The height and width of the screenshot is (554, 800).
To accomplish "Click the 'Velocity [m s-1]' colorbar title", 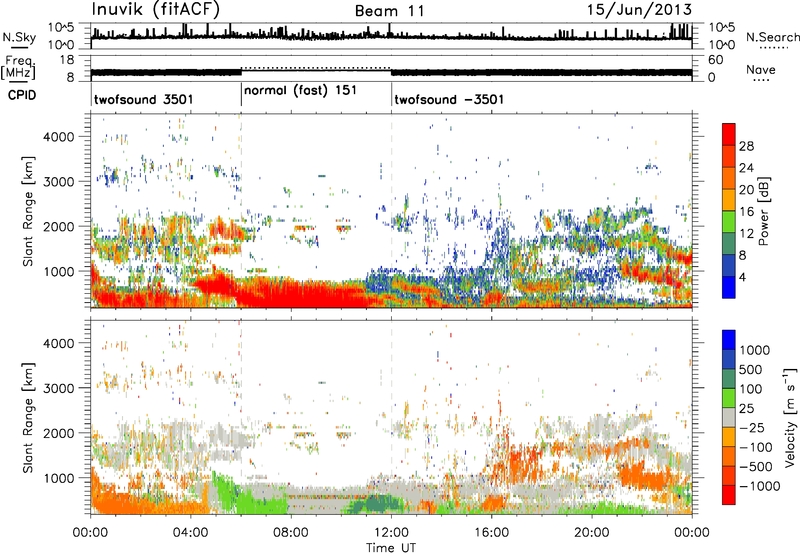I will coord(790,417).
